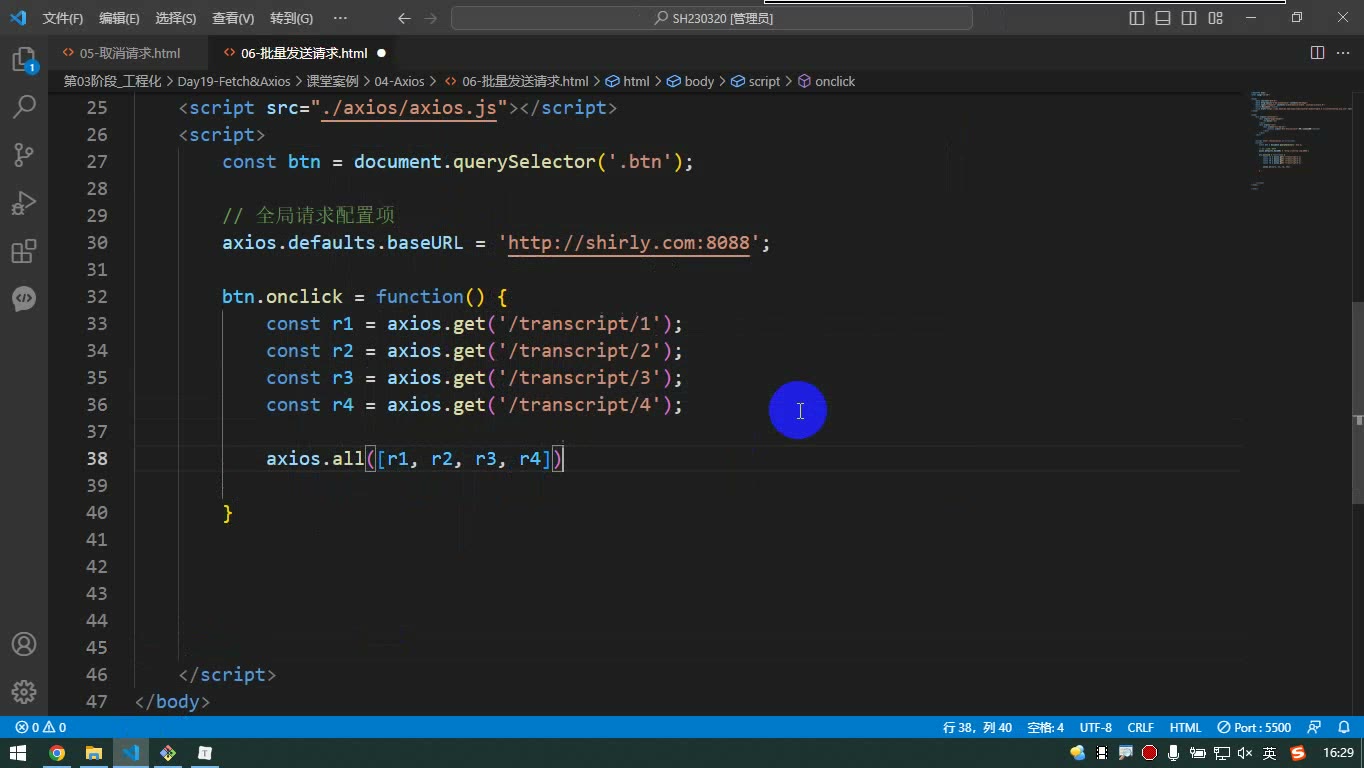This screenshot has height=768, width=1364.
Task: Expand the html breadcrumb segment
Action: coord(628,81)
